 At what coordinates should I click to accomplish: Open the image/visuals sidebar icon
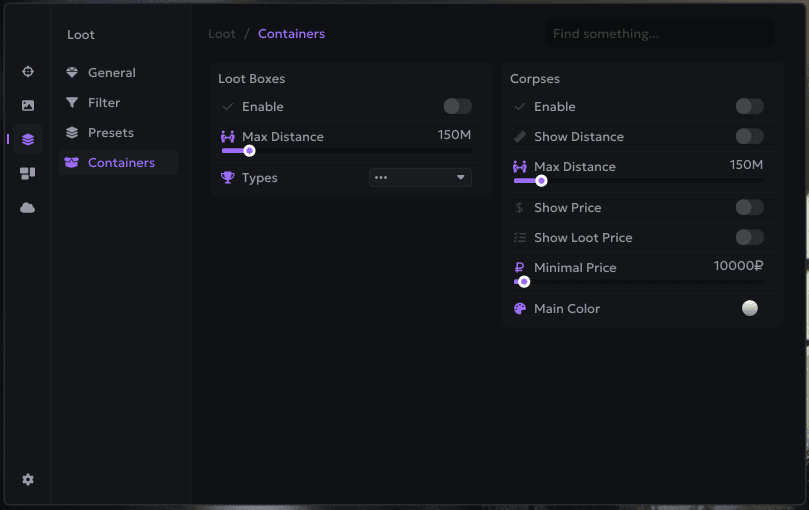coord(28,105)
